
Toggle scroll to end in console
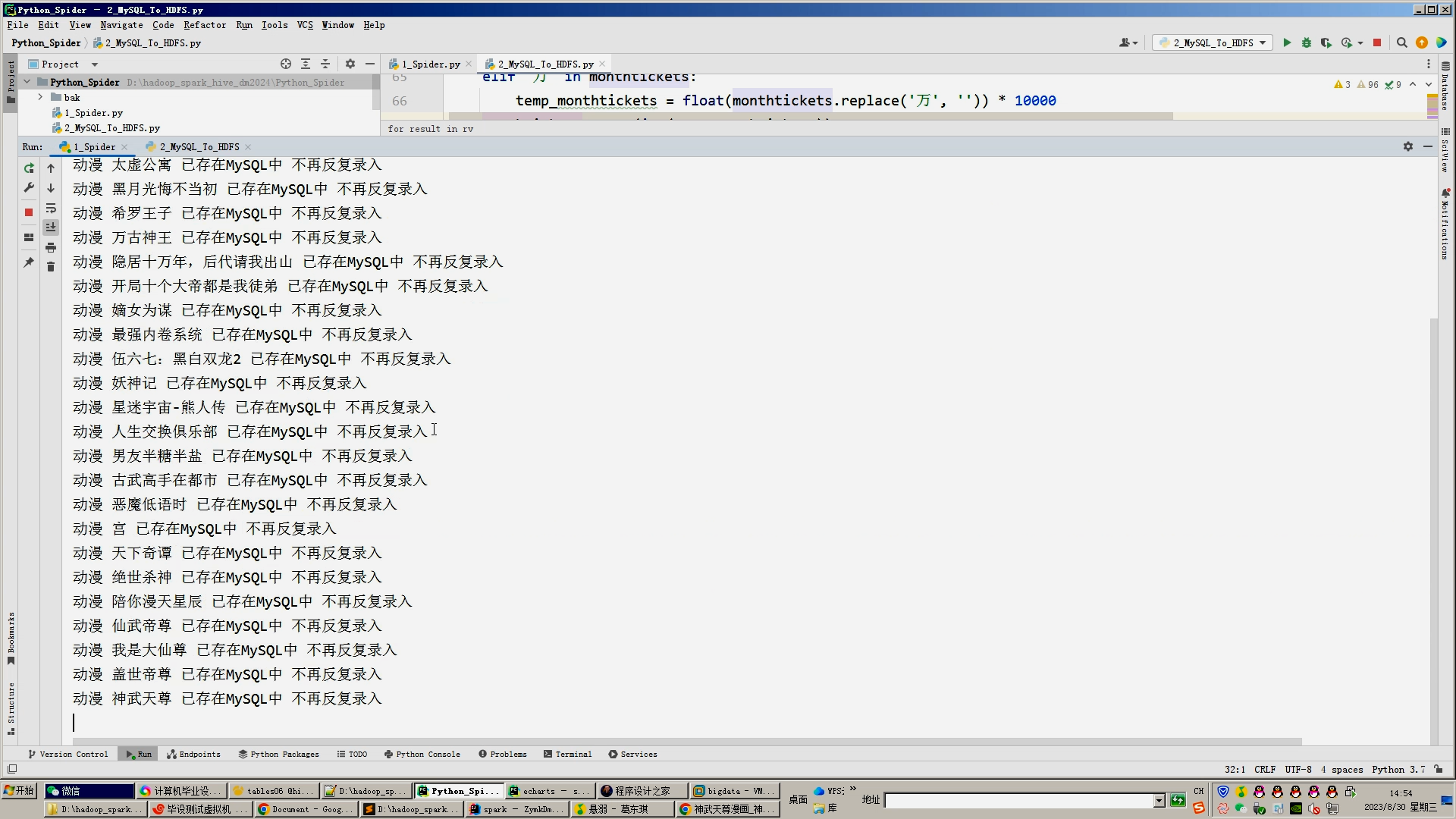(x=51, y=227)
